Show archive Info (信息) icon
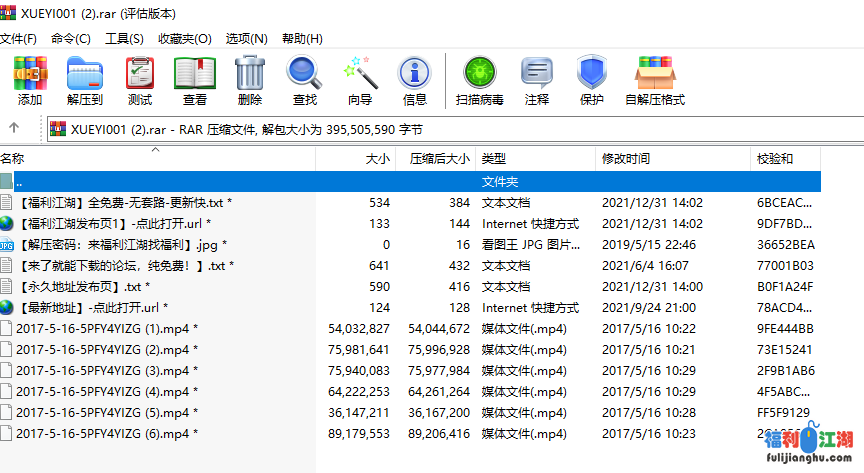This screenshot has height=473, width=864. (x=415, y=81)
